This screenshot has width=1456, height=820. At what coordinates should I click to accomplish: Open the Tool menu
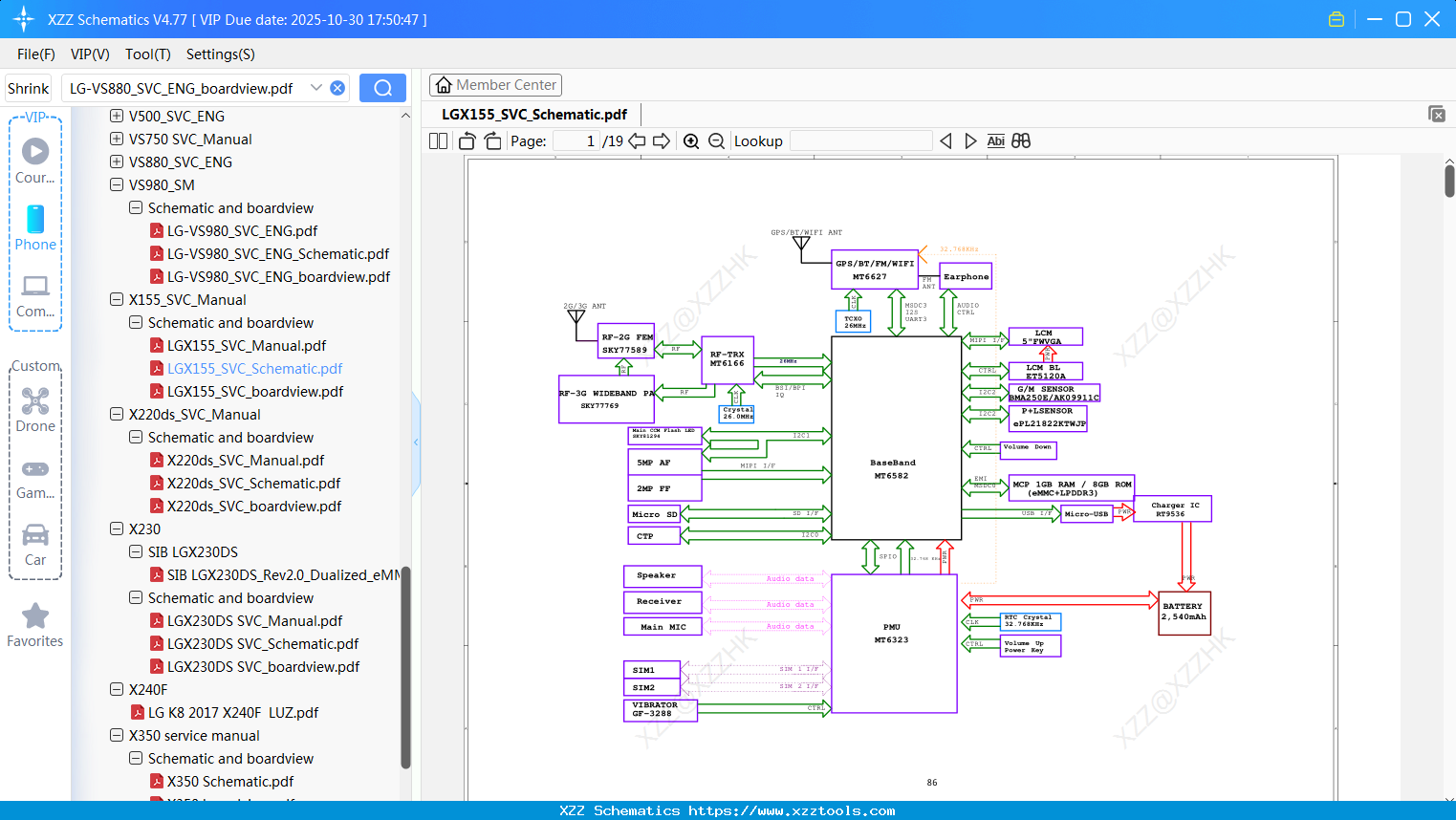147,54
